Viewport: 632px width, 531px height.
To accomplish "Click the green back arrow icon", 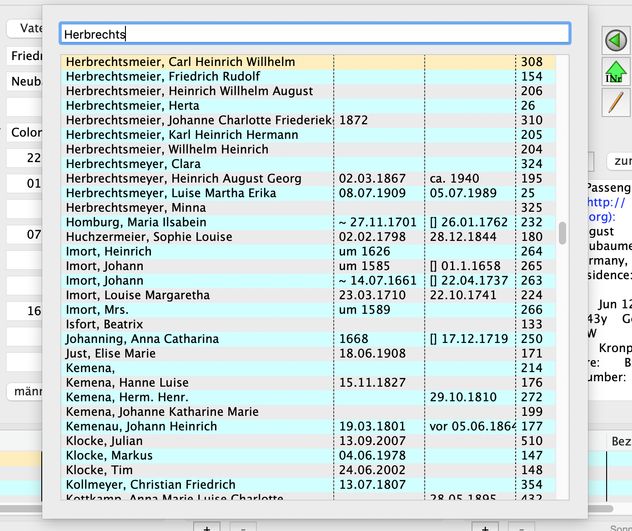I will pos(616,40).
